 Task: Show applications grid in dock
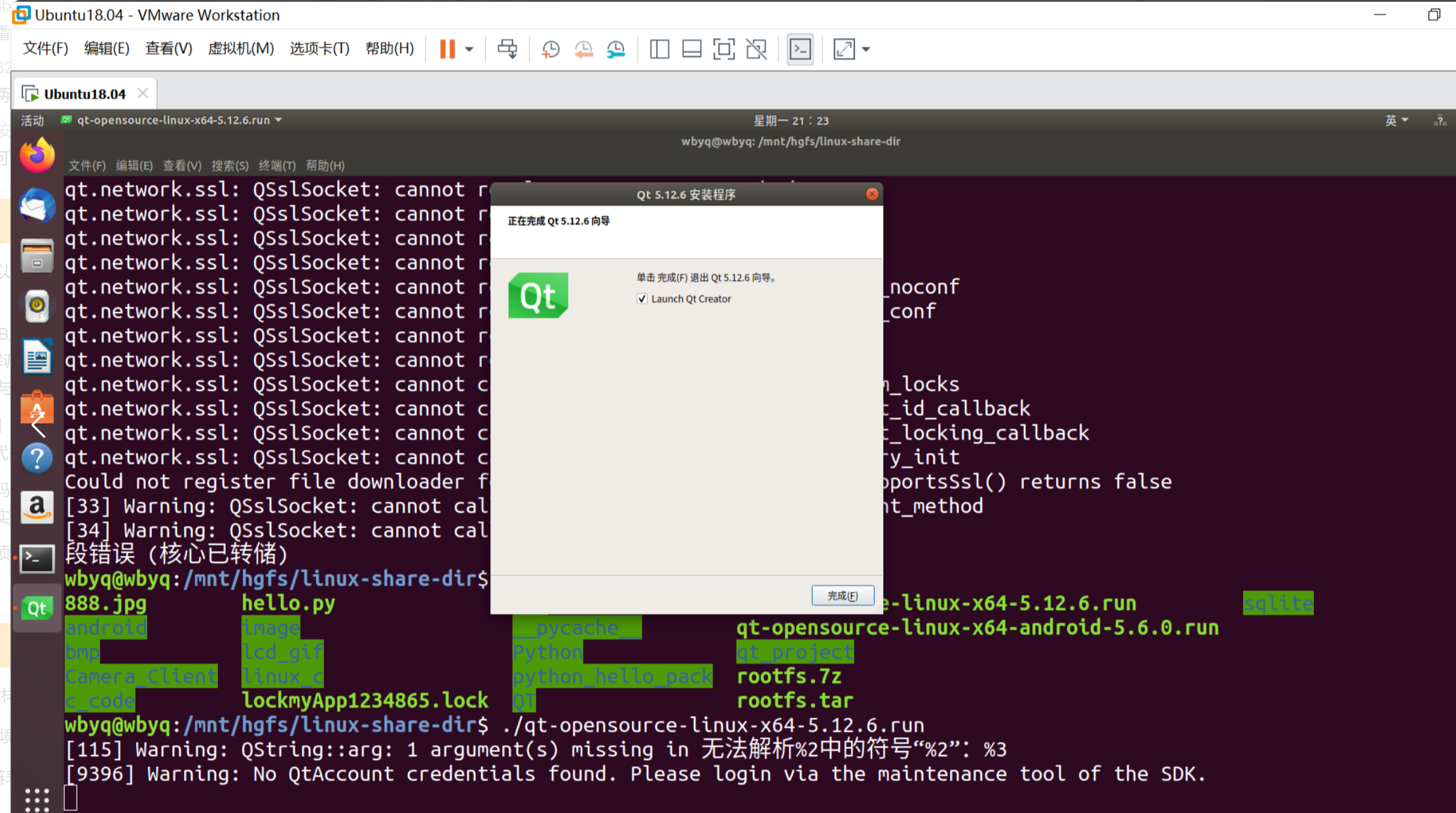pos(37,799)
